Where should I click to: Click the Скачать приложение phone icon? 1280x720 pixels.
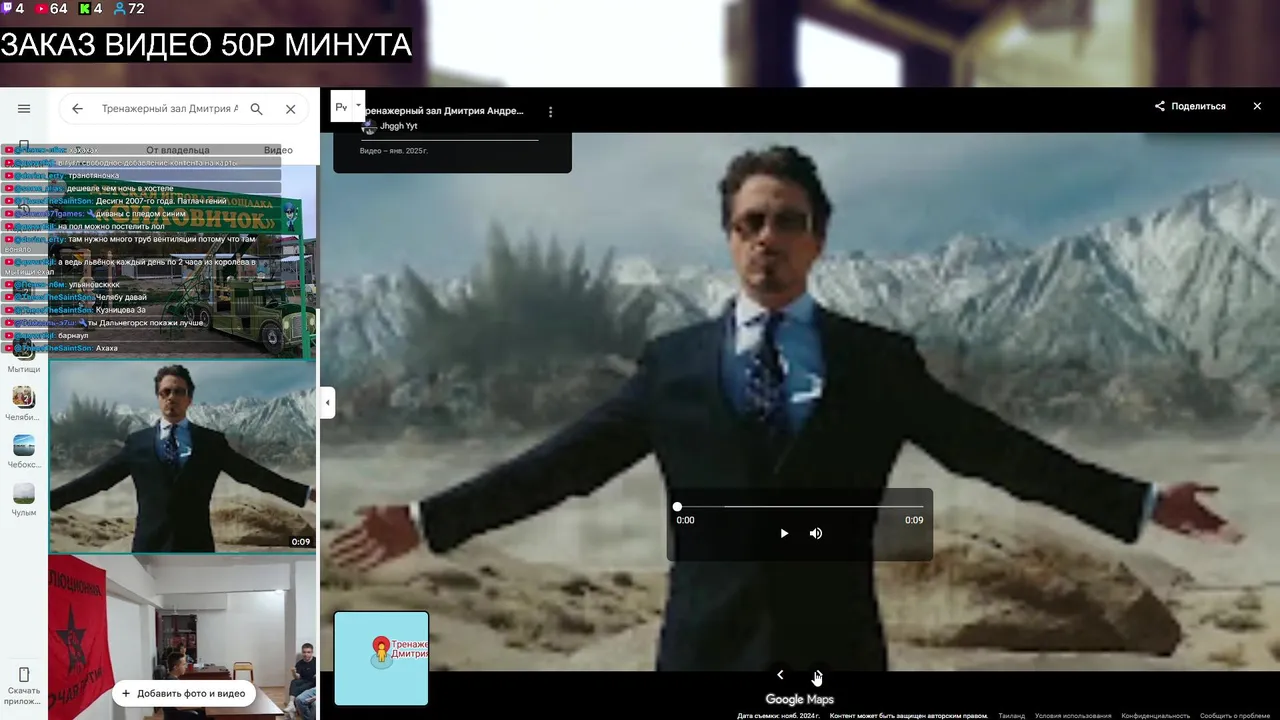pos(24,675)
